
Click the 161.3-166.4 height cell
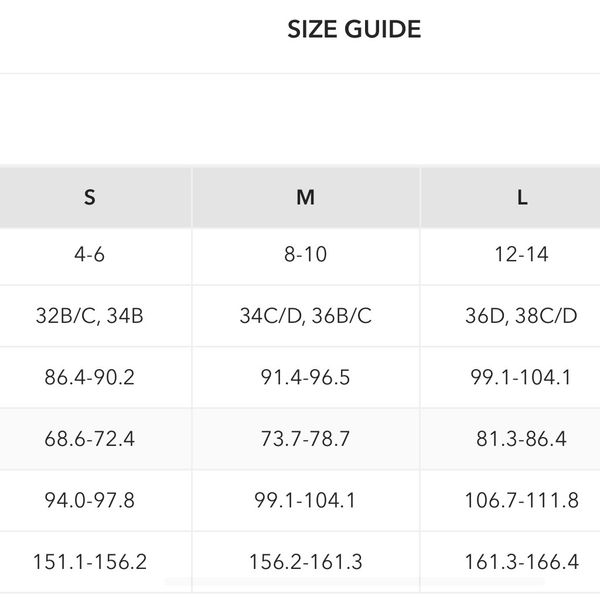[522, 562]
